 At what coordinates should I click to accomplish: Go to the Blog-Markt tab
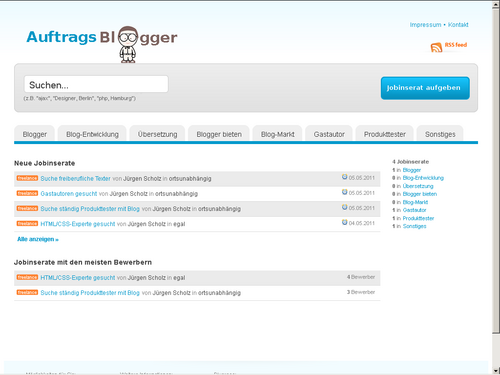click(278, 134)
